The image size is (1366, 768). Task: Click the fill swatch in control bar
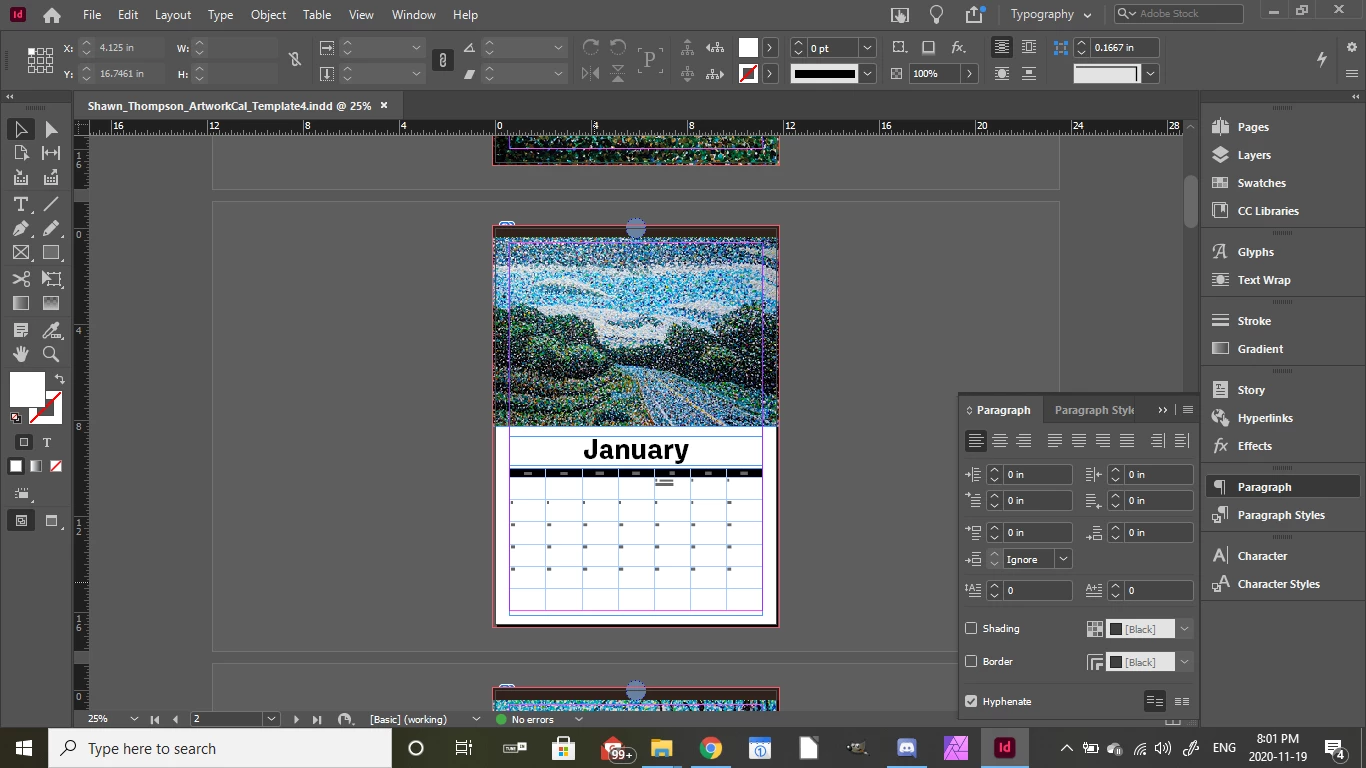coord(748,48)
